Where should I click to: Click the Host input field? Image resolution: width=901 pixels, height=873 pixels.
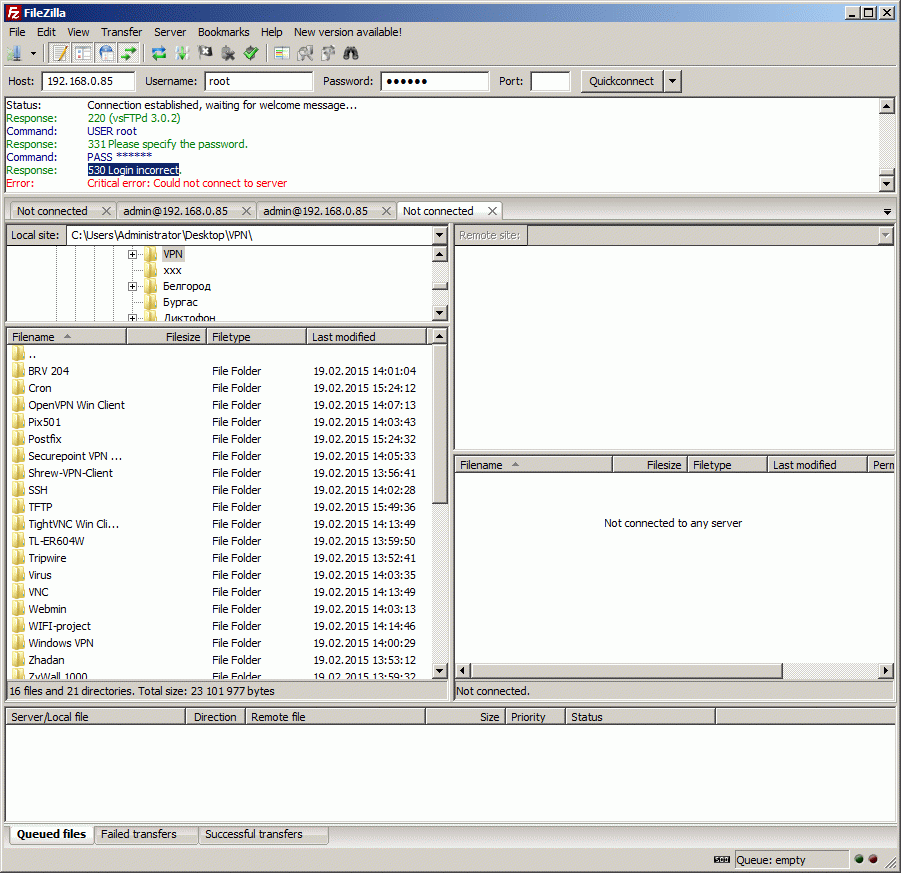click(88, 81)
